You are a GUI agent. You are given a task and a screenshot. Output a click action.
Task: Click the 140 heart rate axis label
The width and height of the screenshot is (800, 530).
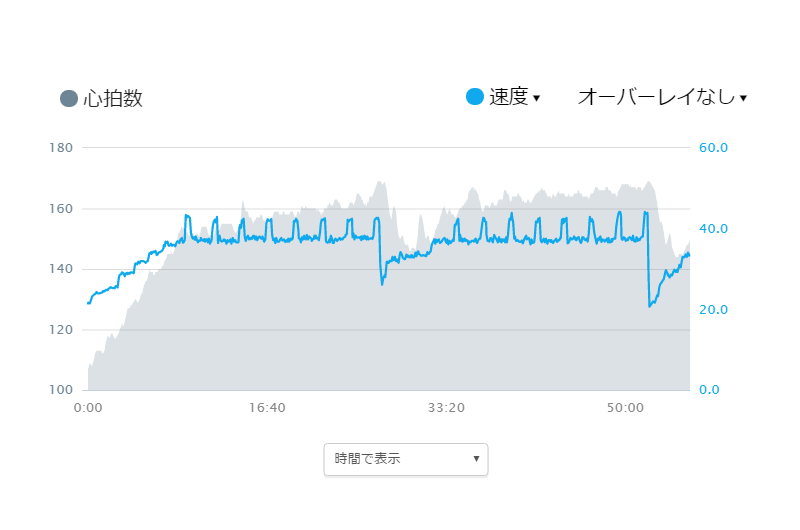click(61, 269)
